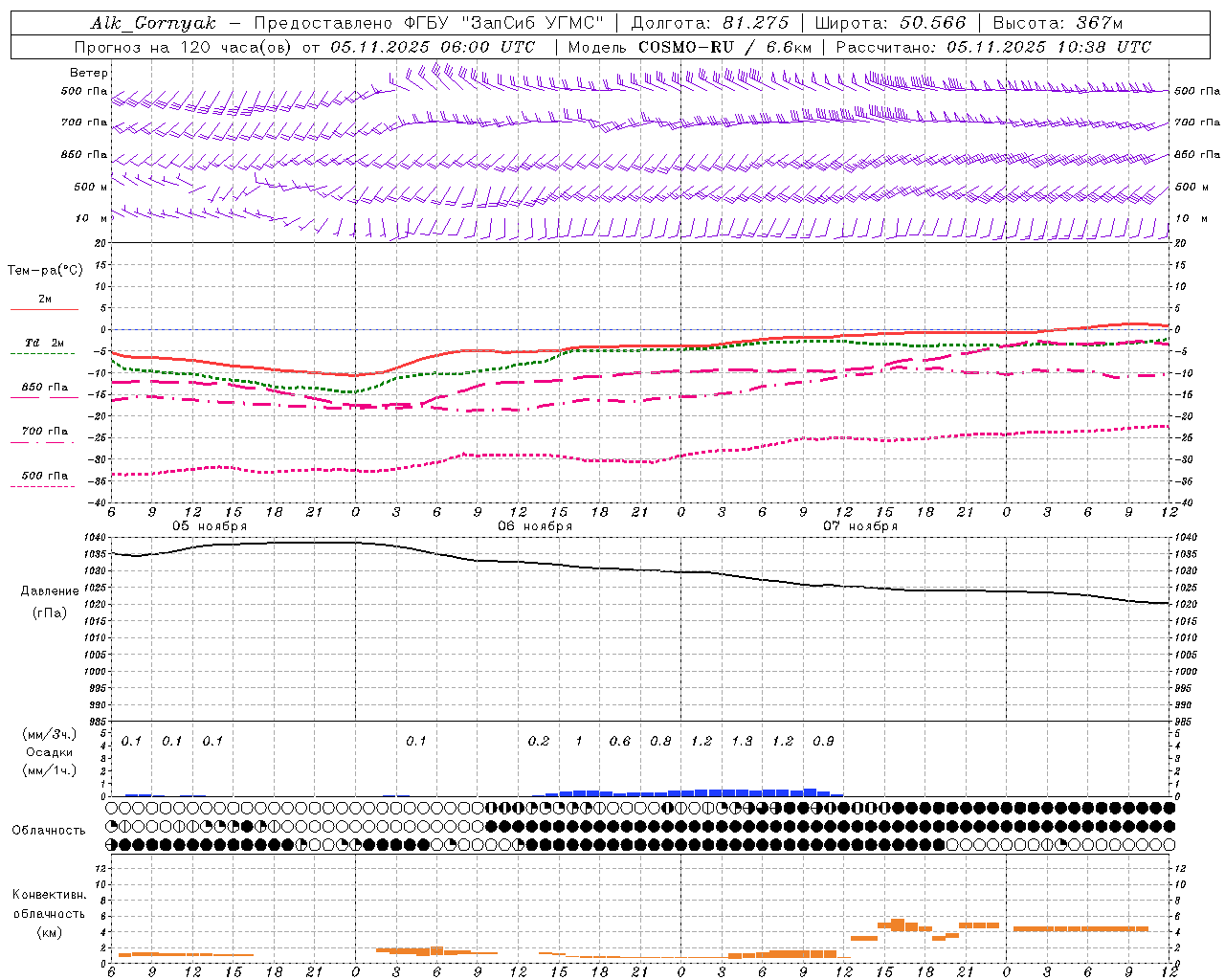1225x980 pixels.
Task: Click the (мм/1ч.) units label
Action: (50, 770)
